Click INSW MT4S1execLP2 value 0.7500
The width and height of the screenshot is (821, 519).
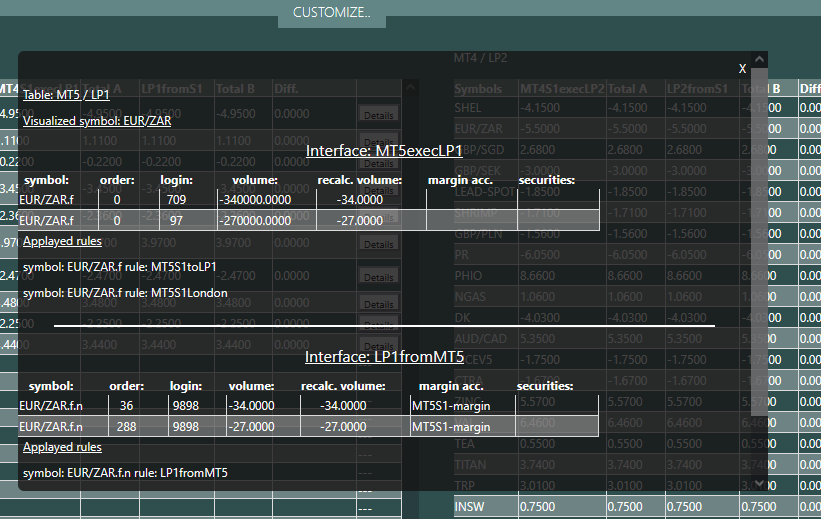537,507
